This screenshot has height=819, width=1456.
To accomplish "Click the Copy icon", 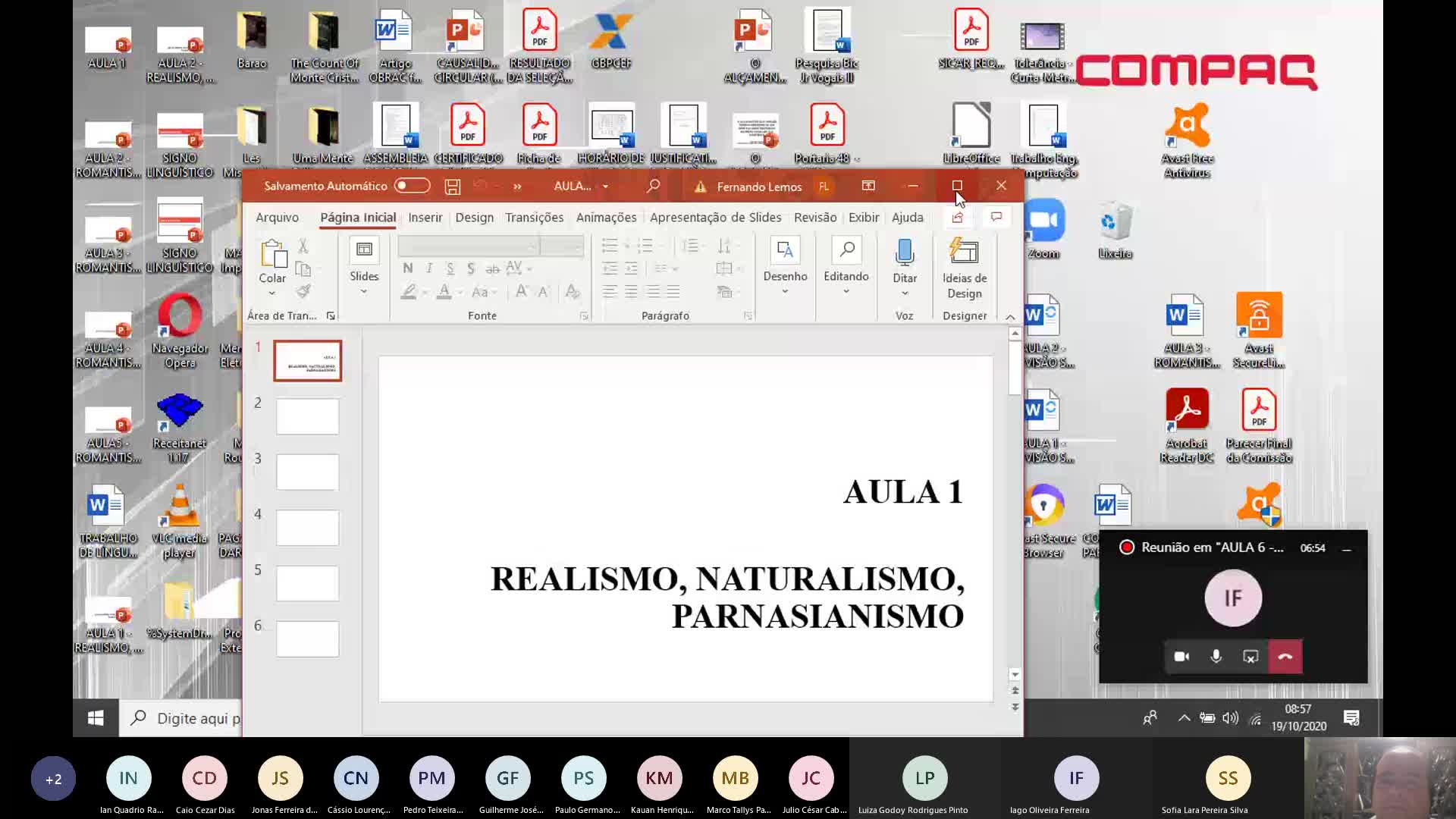I will [x=303, y=268].
